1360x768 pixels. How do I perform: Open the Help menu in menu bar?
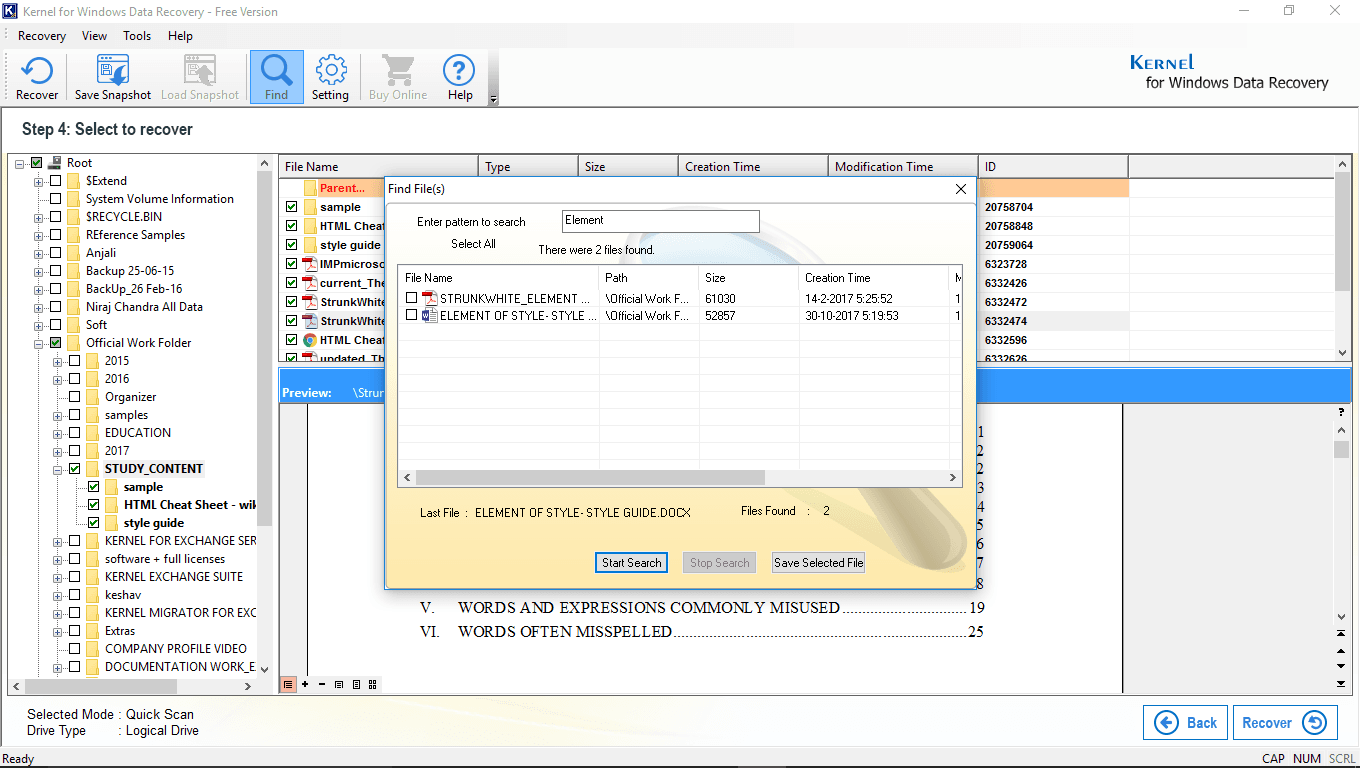pyautogui.click(x=180, y=36)
